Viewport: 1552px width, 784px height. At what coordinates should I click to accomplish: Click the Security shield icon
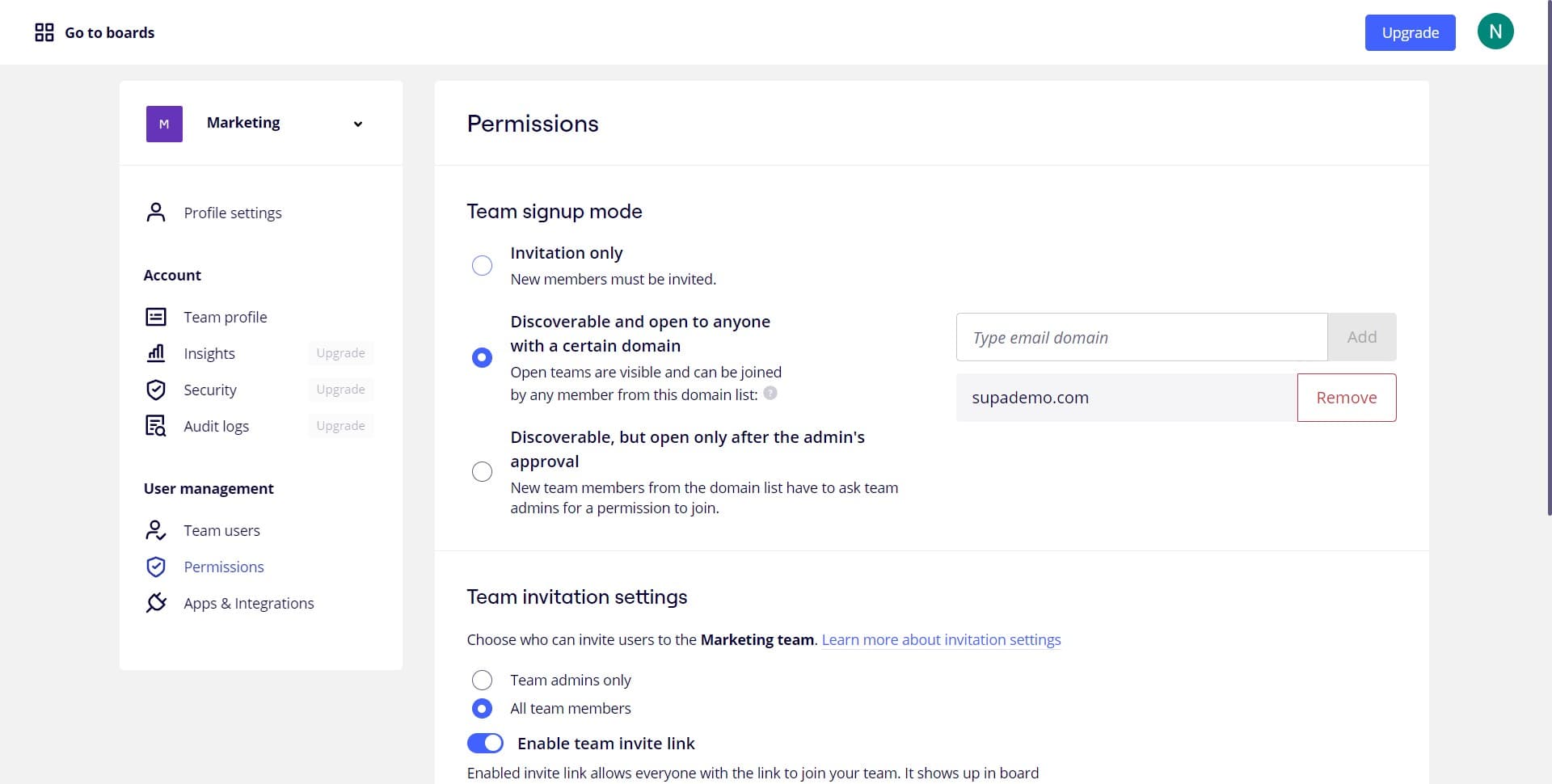[155, 390]
